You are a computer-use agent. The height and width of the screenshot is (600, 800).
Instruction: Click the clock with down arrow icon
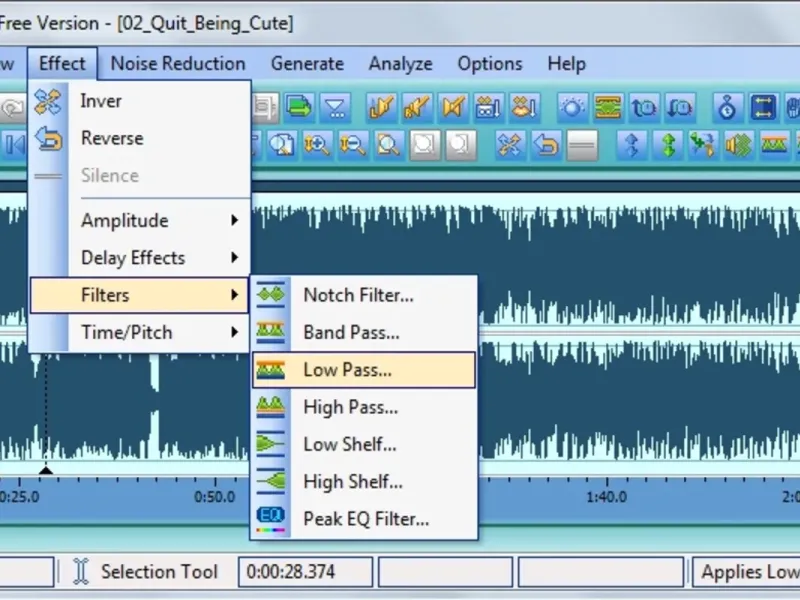(680, 108)
